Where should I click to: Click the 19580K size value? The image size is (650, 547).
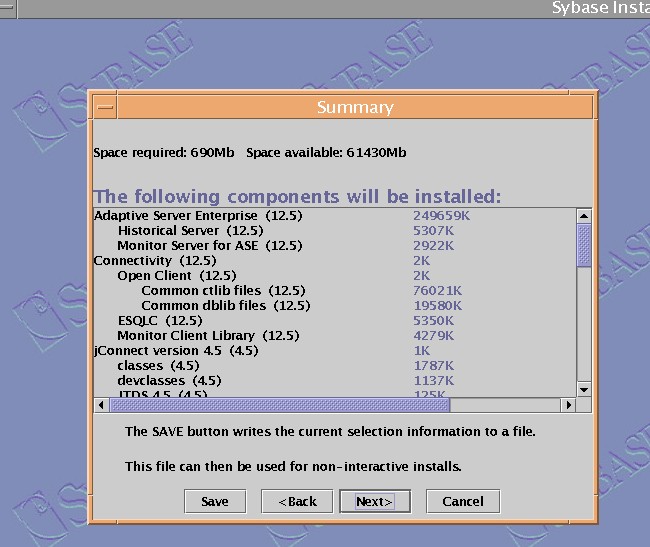click(438, 305)
